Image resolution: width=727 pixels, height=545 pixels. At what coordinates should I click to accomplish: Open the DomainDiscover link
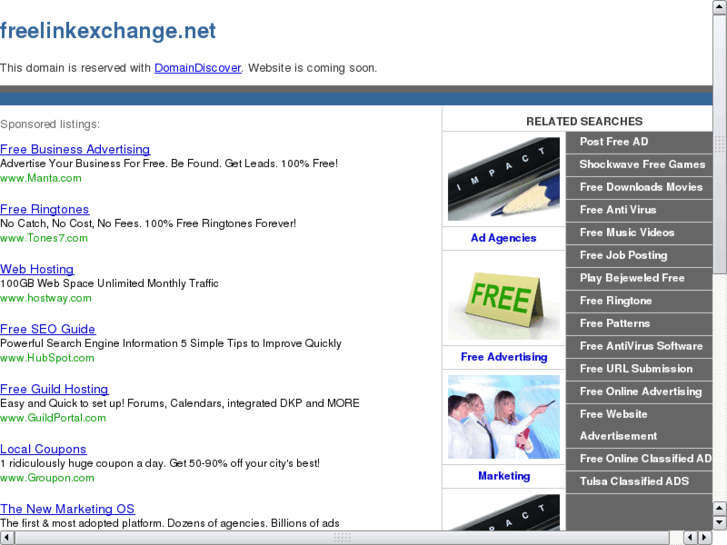[x=198, y=68]
